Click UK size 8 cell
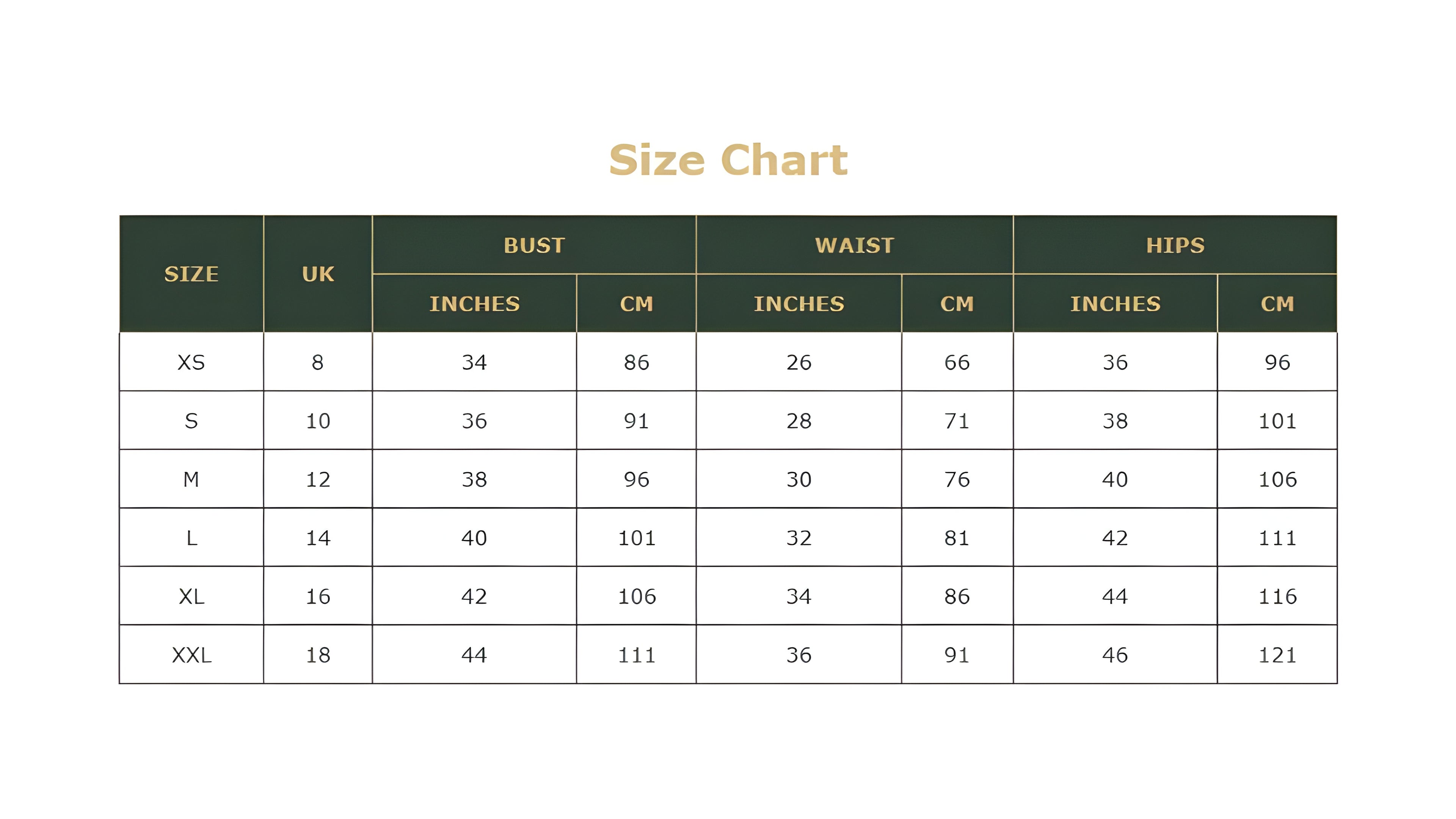The width and height of the screenshot is (1456, 819). (x=318, y=362)
